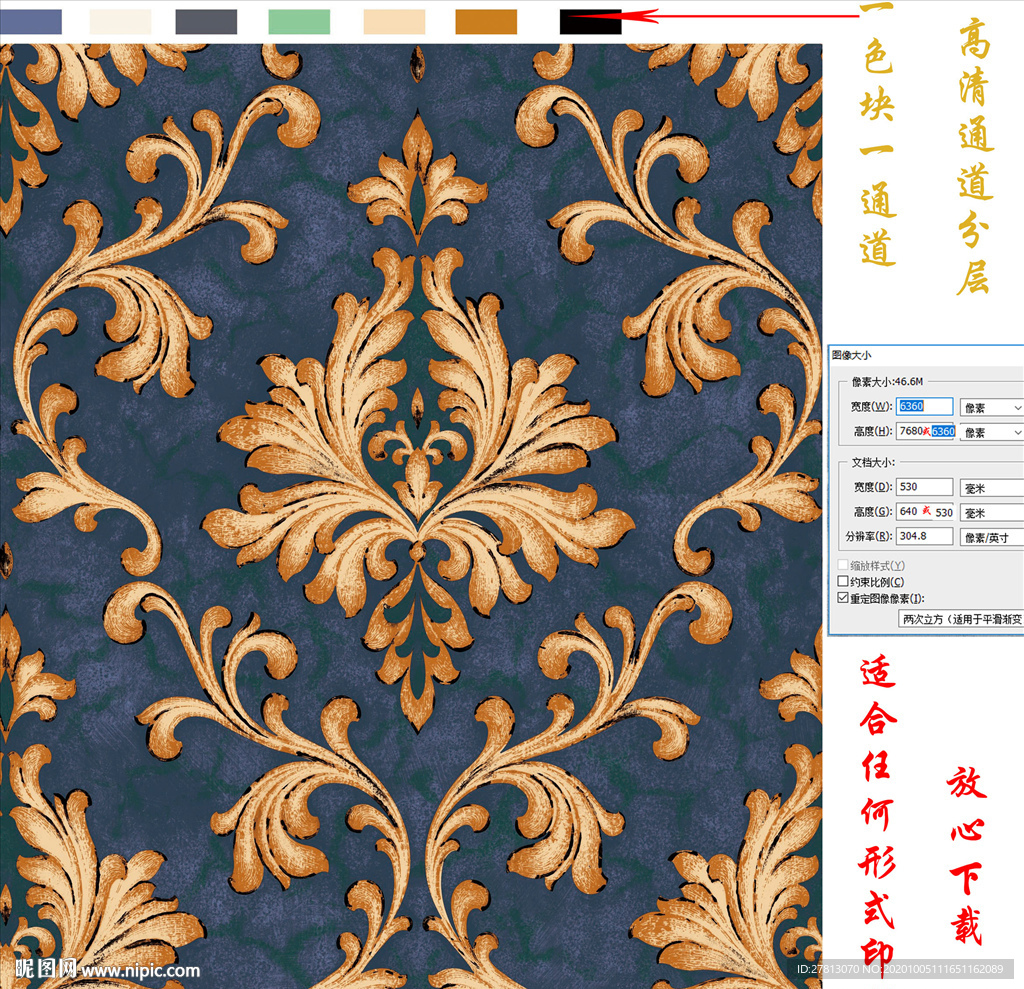Choose the mint green color swatch
Screen dimensions: 1024x989
(x=299, y=22)
